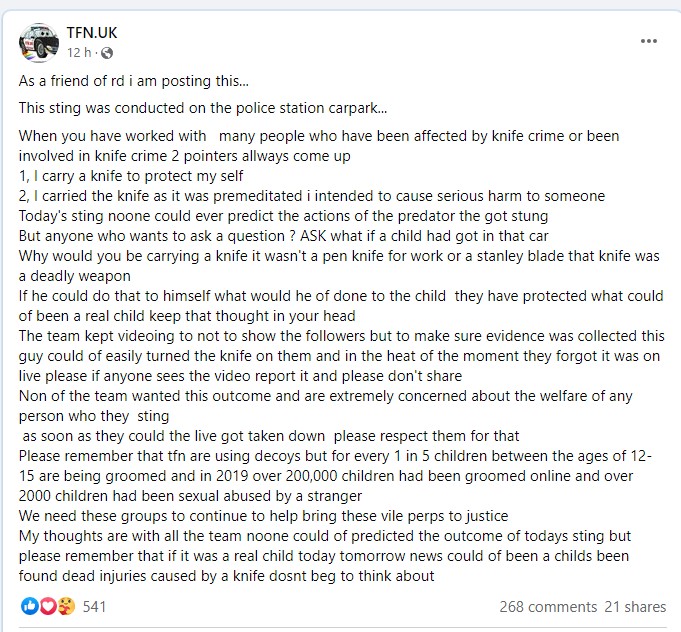Click the blue thumbs-up Like reaction icon

click(x=30, y=606)
